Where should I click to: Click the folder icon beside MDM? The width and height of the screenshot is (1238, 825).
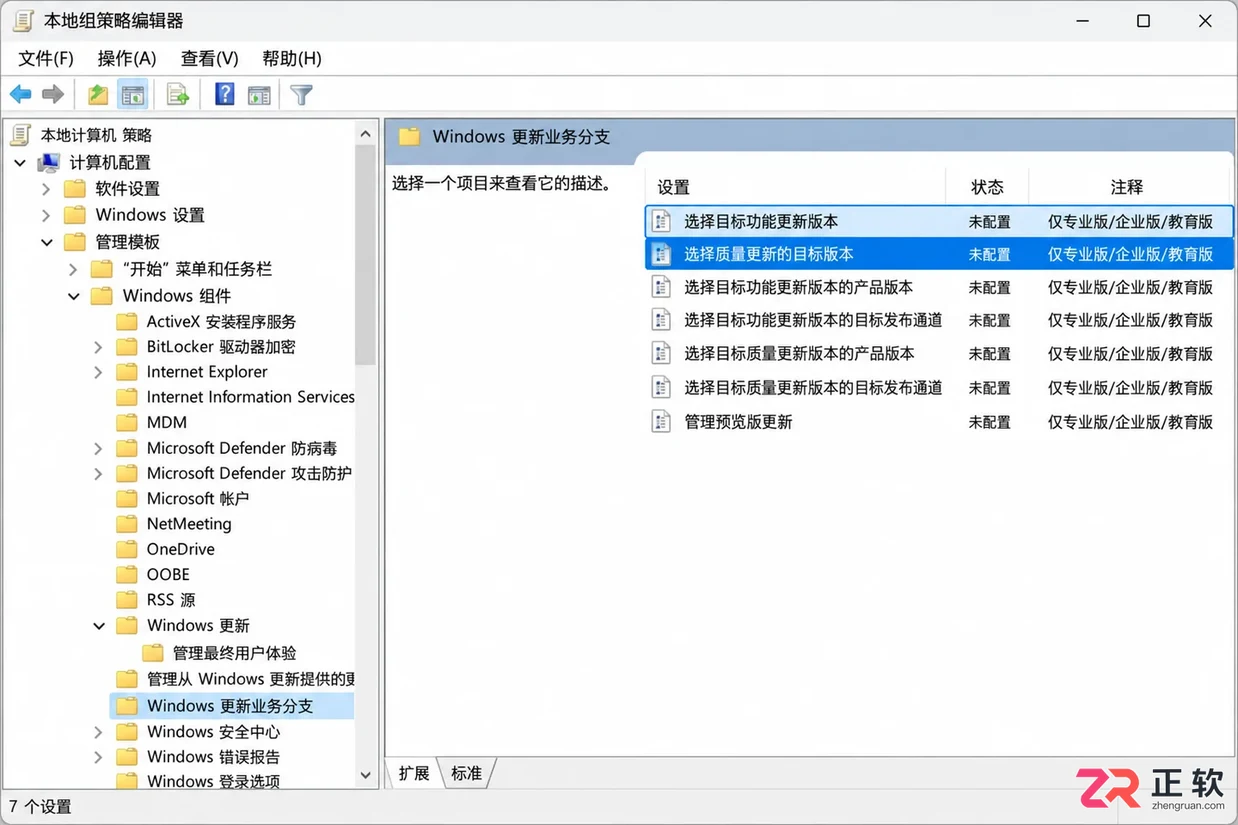[126, 423]
